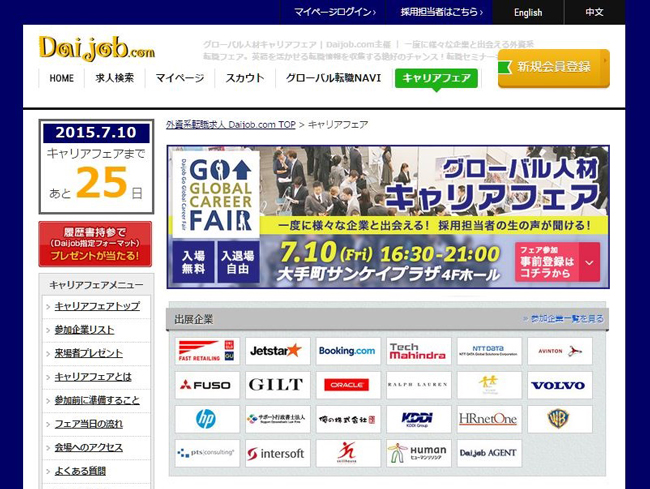This screenshot has width=650, height=489.
Task: Open the Fast Retailing company logo
Action: tap(207, 351)
